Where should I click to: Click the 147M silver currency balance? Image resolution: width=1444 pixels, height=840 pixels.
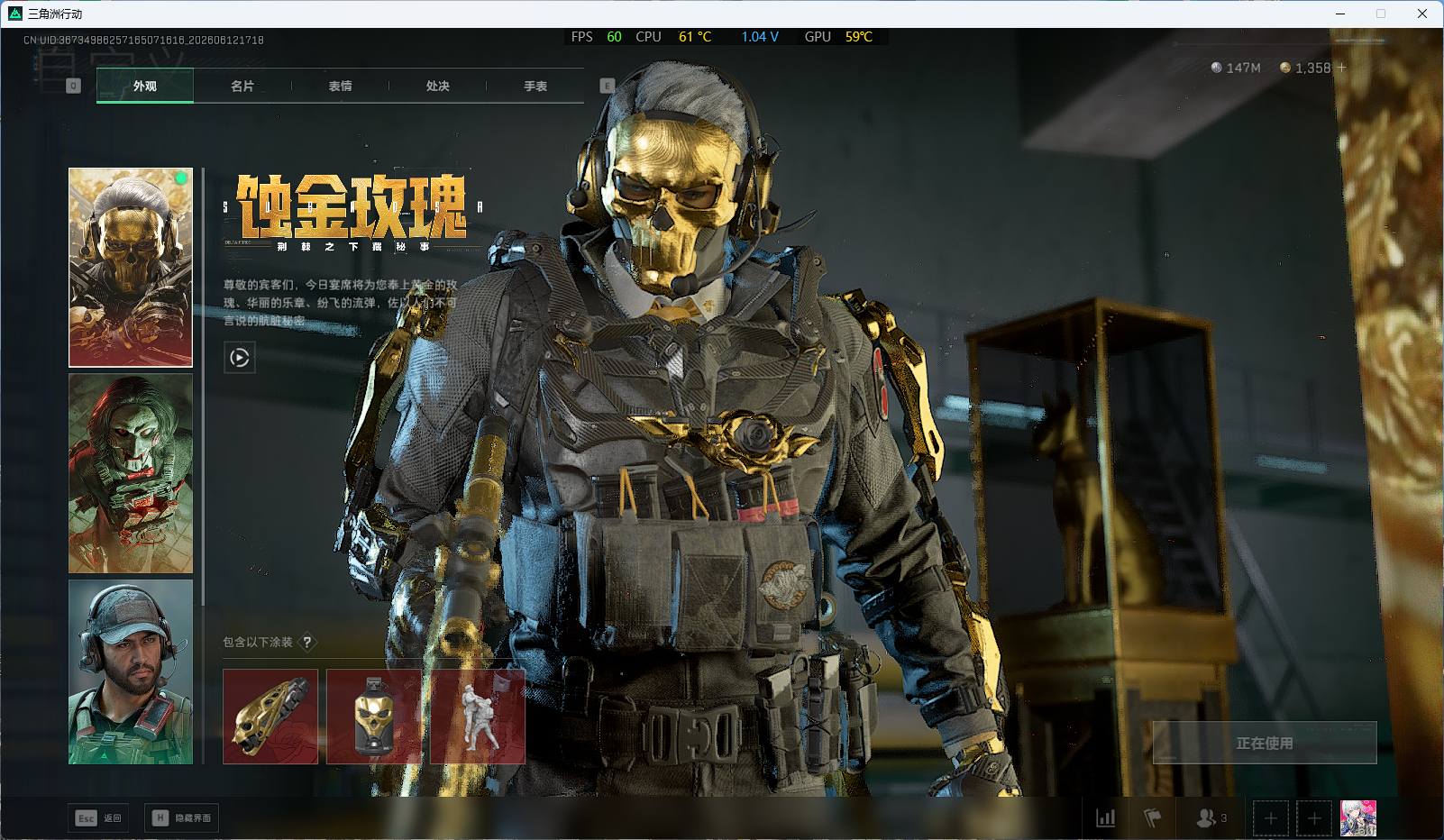[x=1236, y=68]
